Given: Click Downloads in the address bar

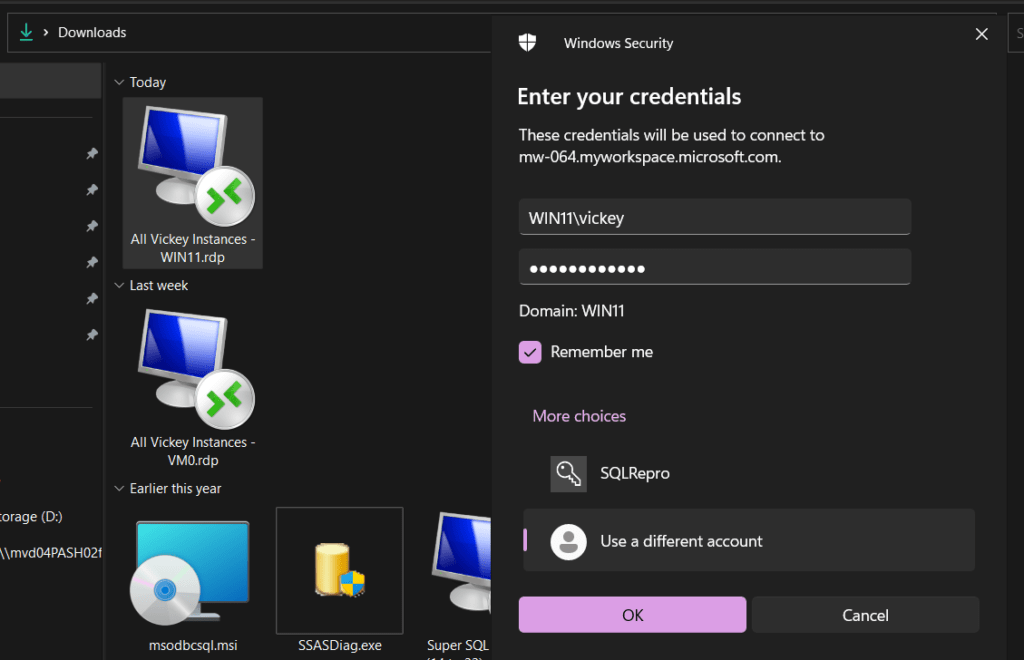Looking at the screenshot, I should (x=92, y=32).
